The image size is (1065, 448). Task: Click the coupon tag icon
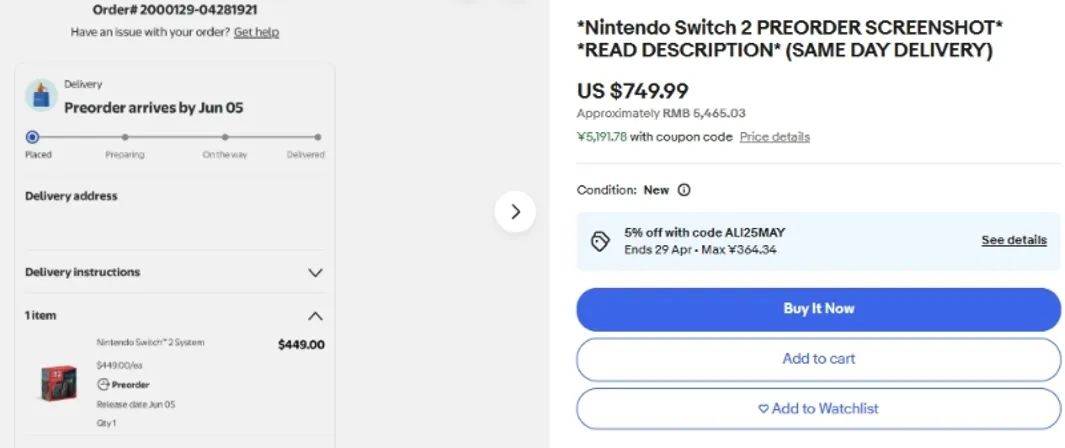coord(600,241)
